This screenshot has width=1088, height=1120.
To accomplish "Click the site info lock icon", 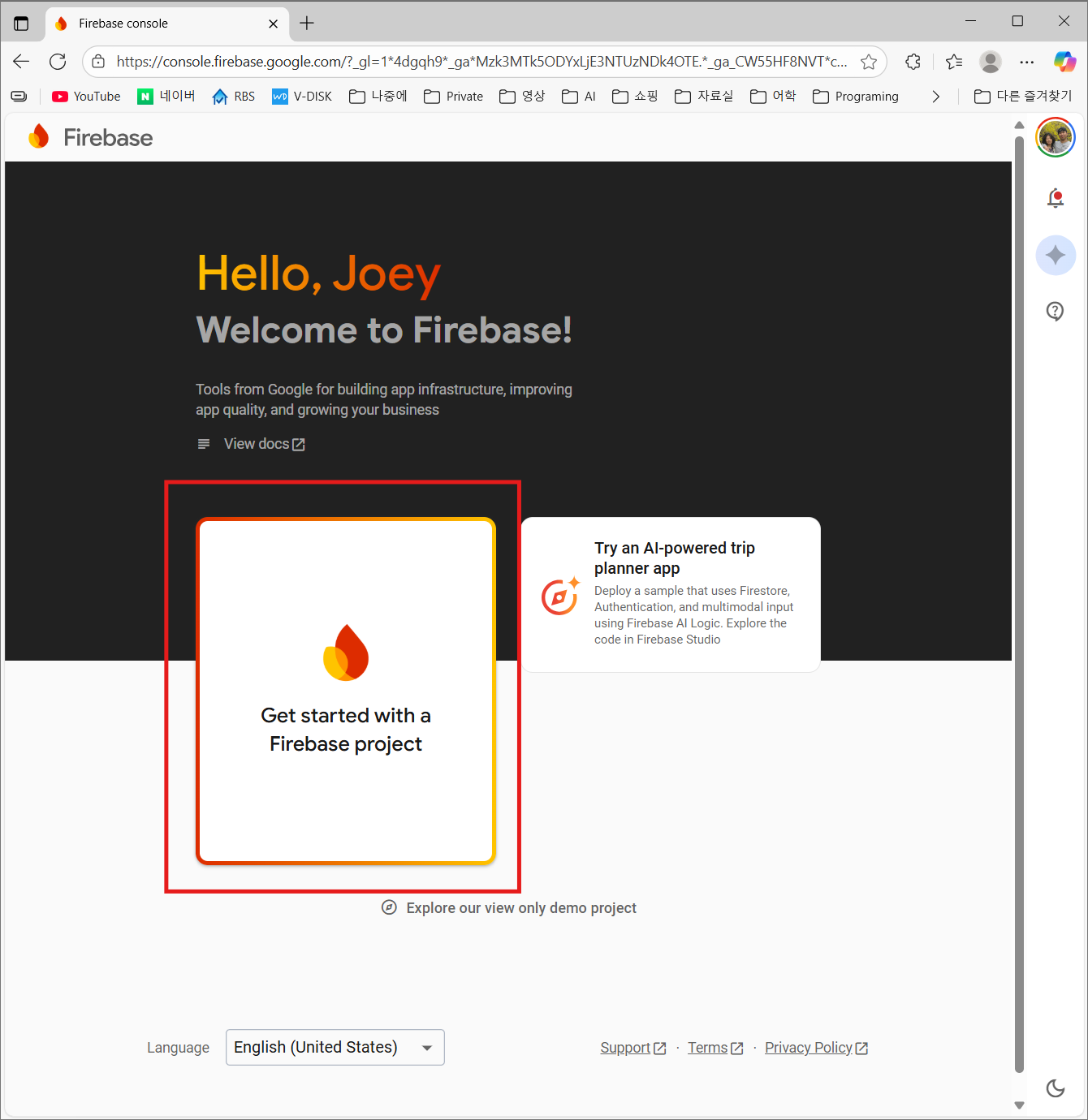I will 98,62.
